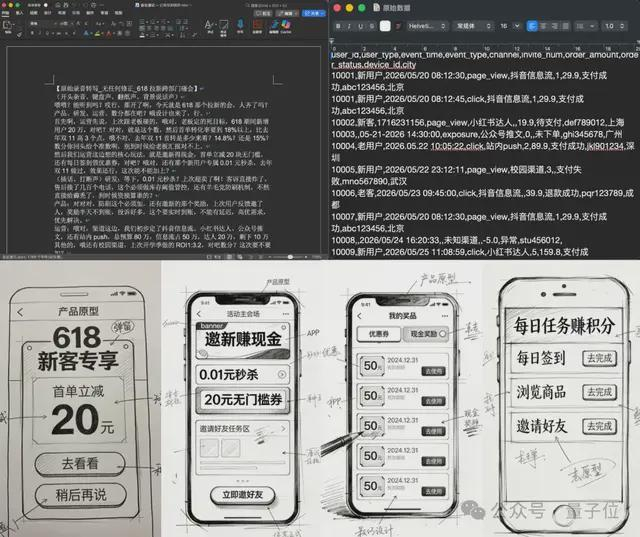Open the Helvetica font family dropdown
The height and width of the screenshot is (537, 640).
427,26
